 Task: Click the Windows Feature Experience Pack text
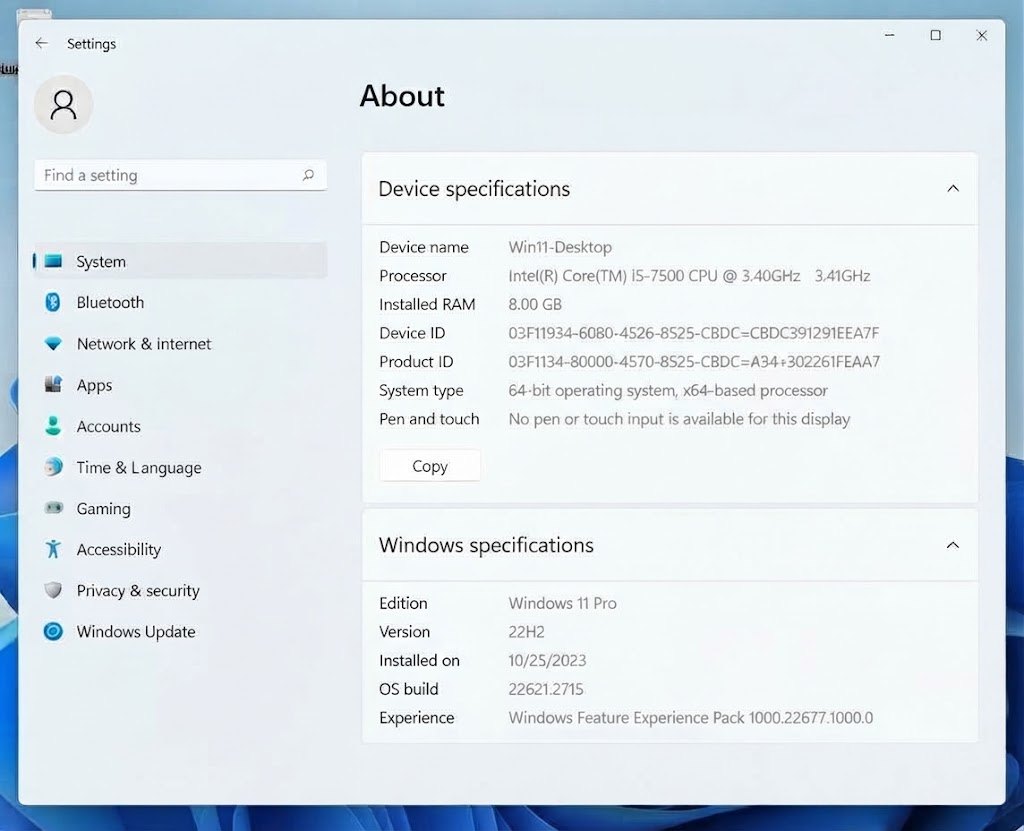(x=690, y=717)
